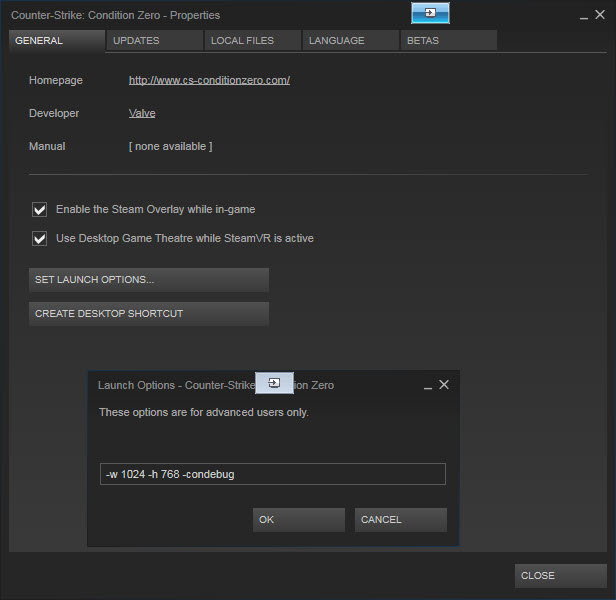
Task: Focus the launch options text field
Action: point(272,474)
